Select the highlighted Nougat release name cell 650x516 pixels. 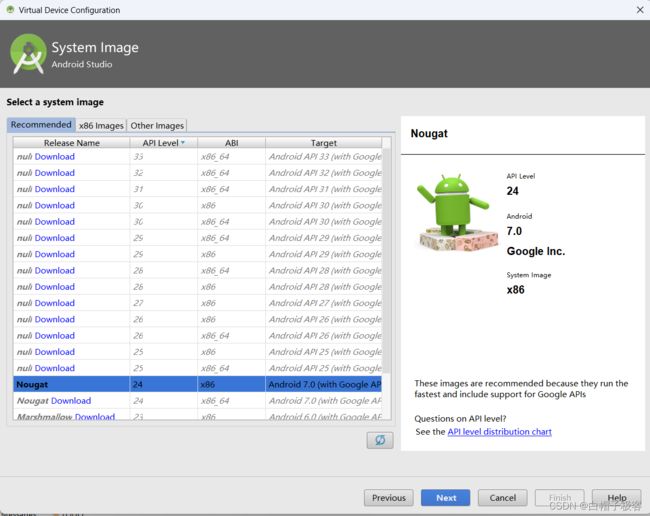(71, 384)
